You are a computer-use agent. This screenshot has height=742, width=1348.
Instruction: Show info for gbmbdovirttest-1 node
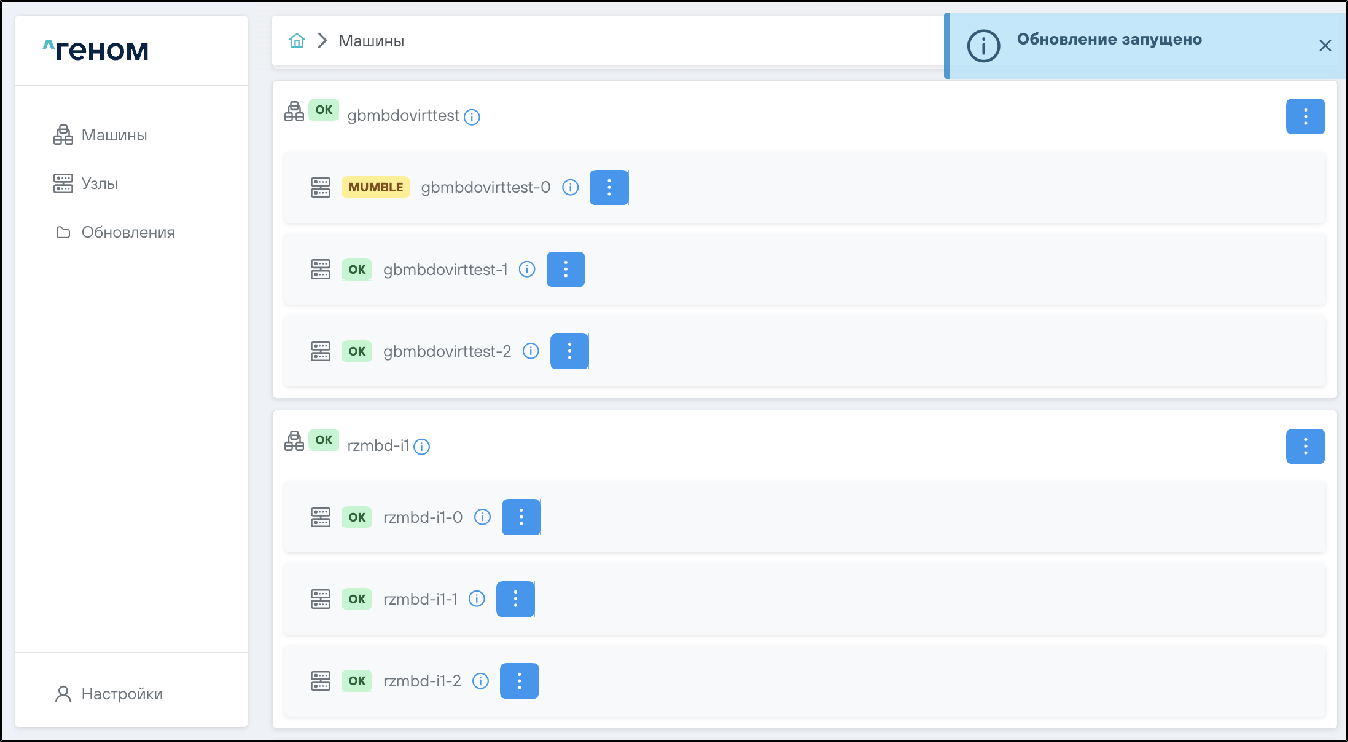click(x=528, y=269)
